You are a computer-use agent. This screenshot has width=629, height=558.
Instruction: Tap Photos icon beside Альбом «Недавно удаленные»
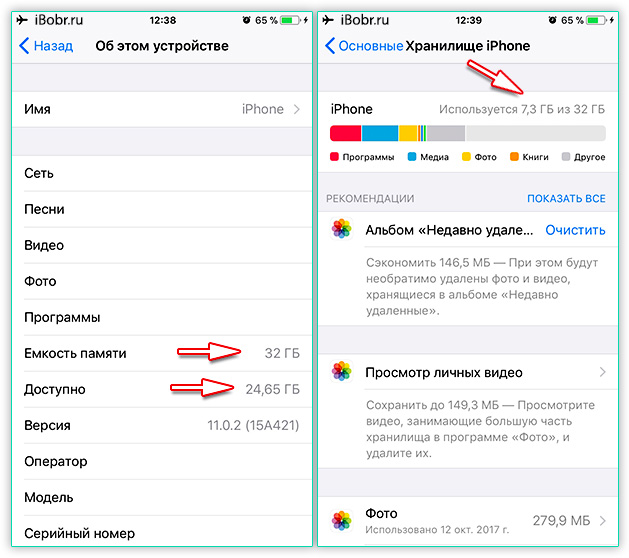tap(341, 229)
